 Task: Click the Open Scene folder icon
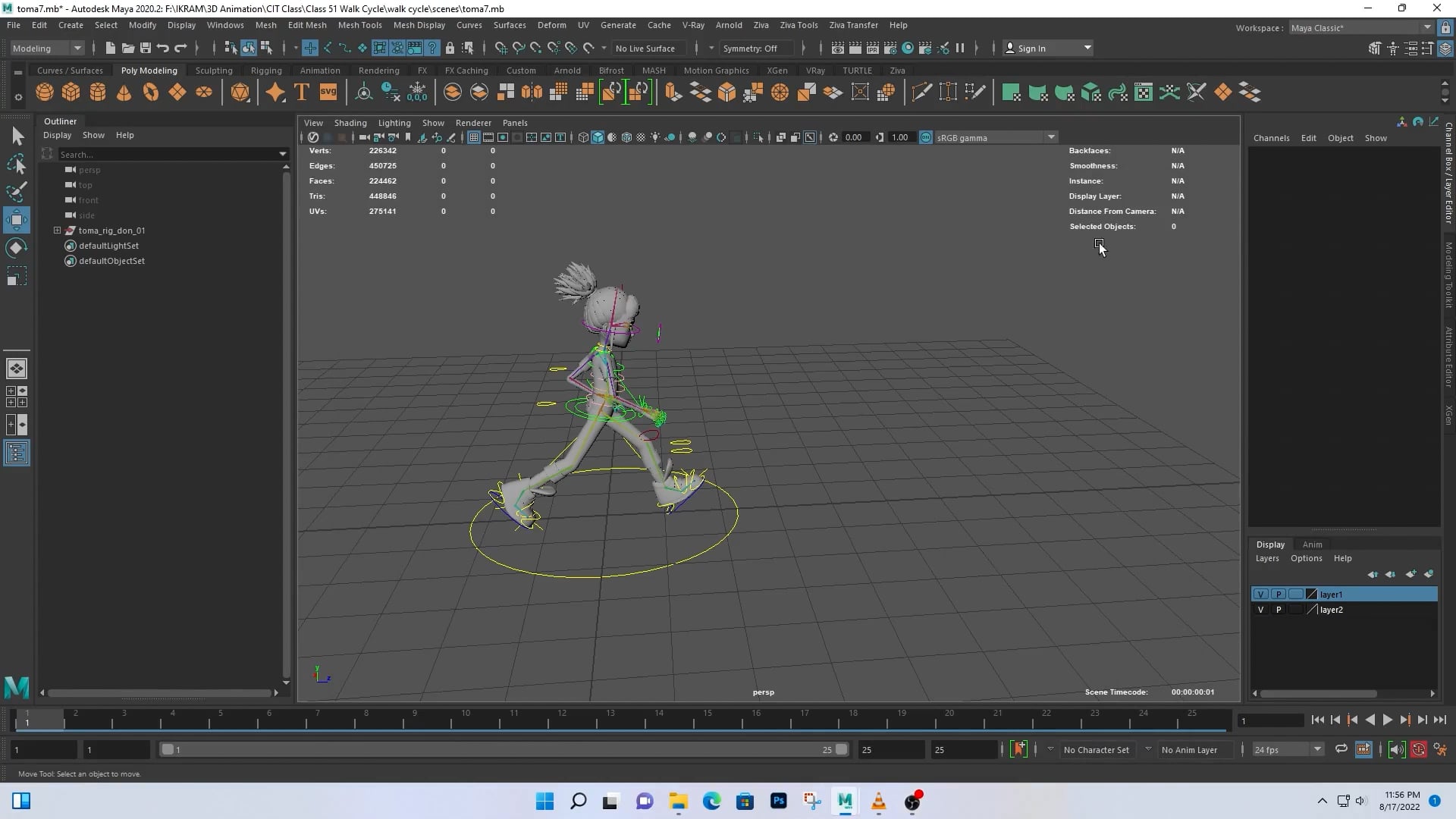(128, 48)
